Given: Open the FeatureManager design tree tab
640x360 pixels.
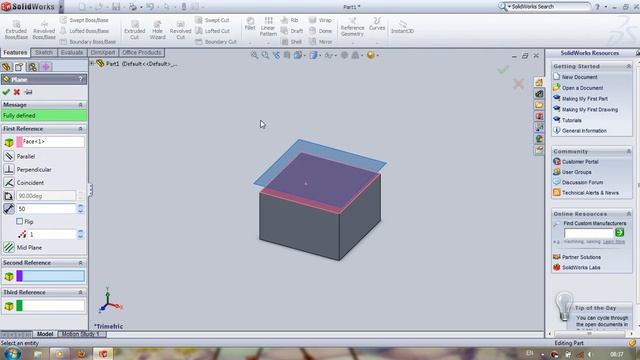Looking at the screenshot, I should [6, 67].
